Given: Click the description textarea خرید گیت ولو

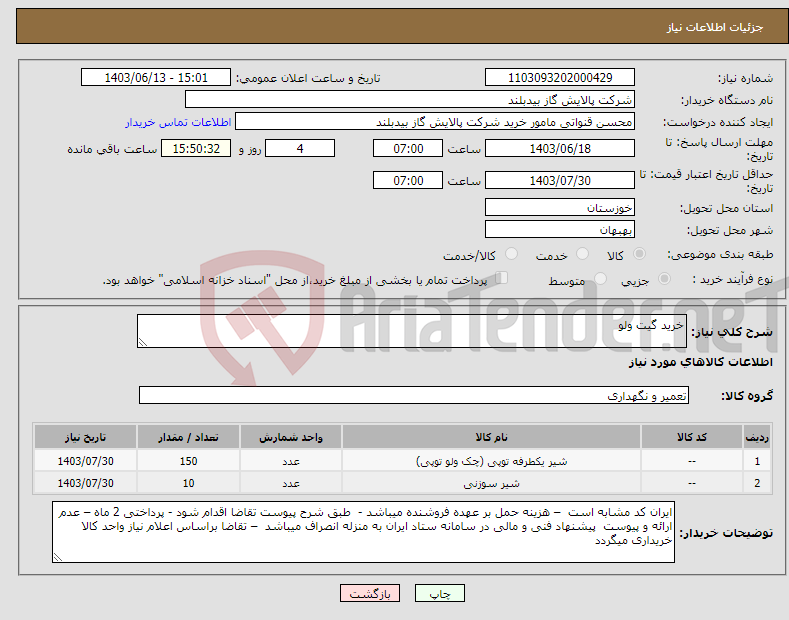Looking at the screenshot, I should coord(412,331).
